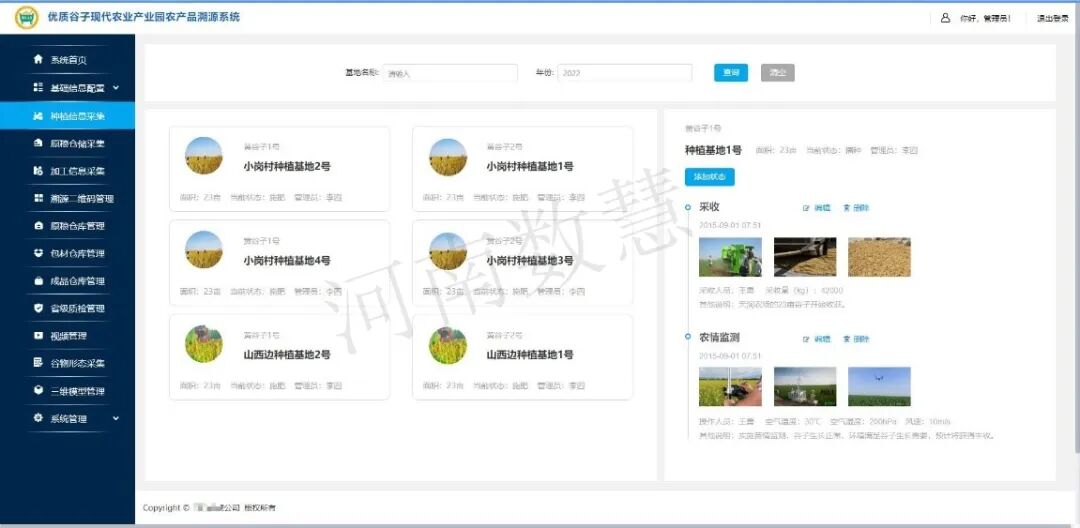
Task: Open the truck unloading grain photo under 采收
Action: pyautogui.click(x=805, y=257)
